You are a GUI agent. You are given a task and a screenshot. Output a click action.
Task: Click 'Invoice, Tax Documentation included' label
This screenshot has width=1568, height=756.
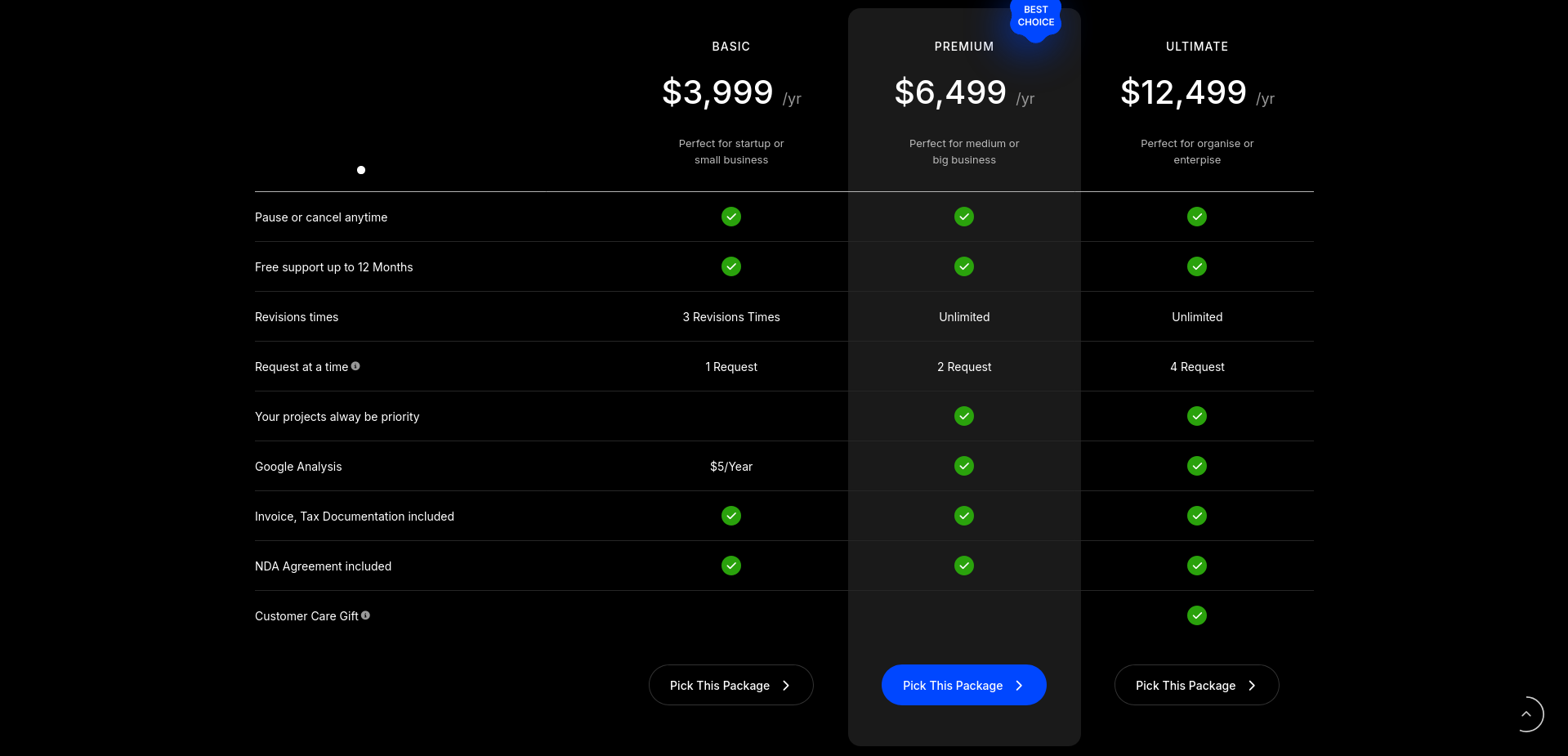[355, 517]
